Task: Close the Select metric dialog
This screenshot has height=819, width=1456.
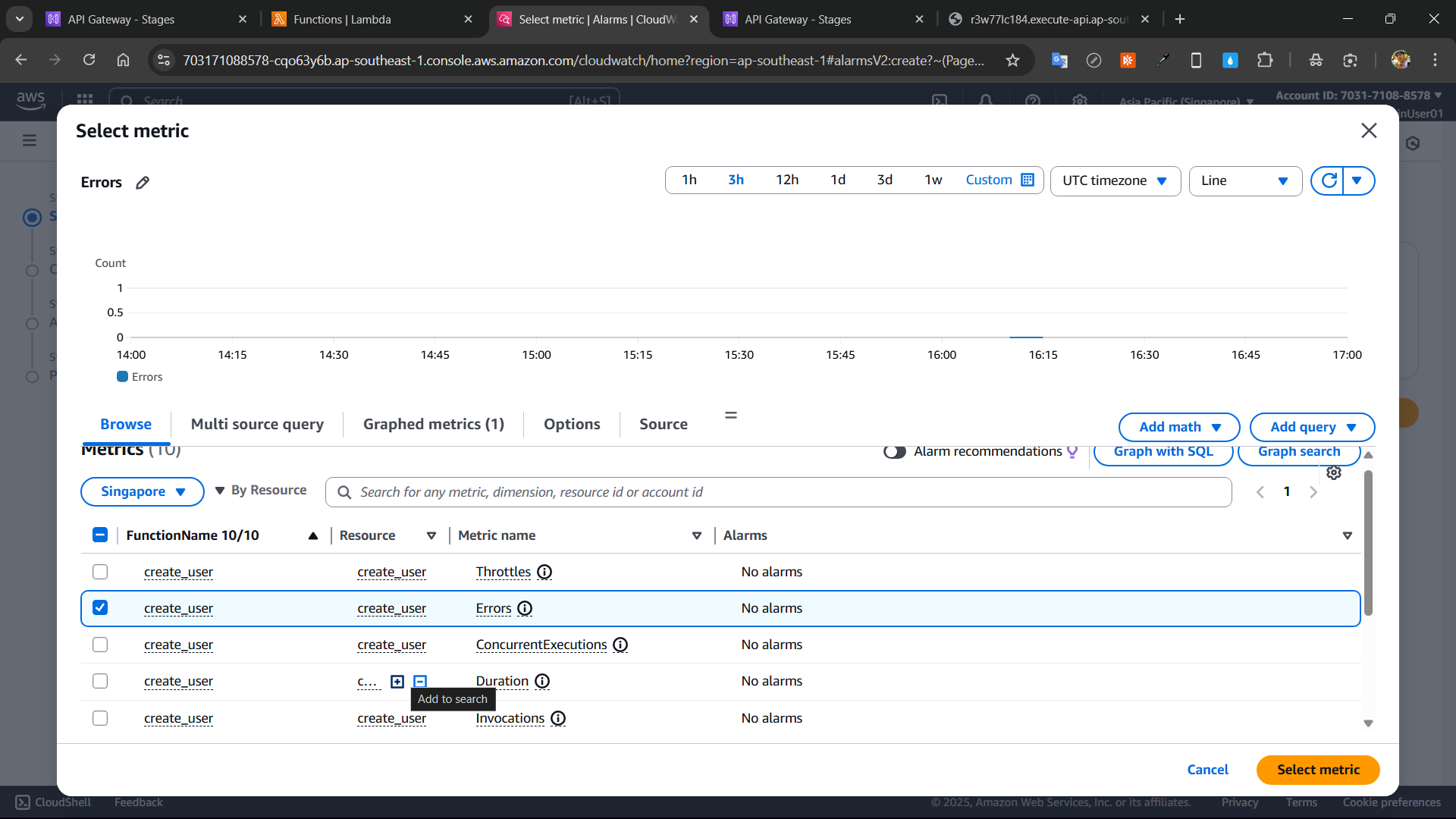Action: point(1369,130)
